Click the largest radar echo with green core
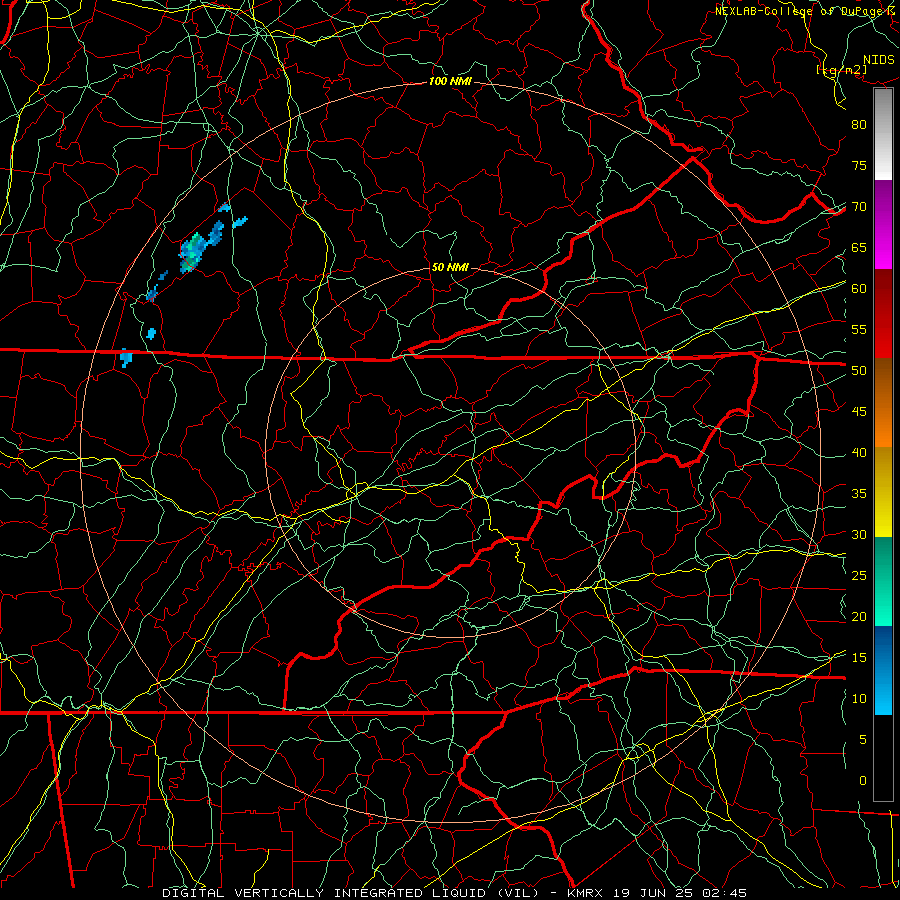 click(193, 251)
